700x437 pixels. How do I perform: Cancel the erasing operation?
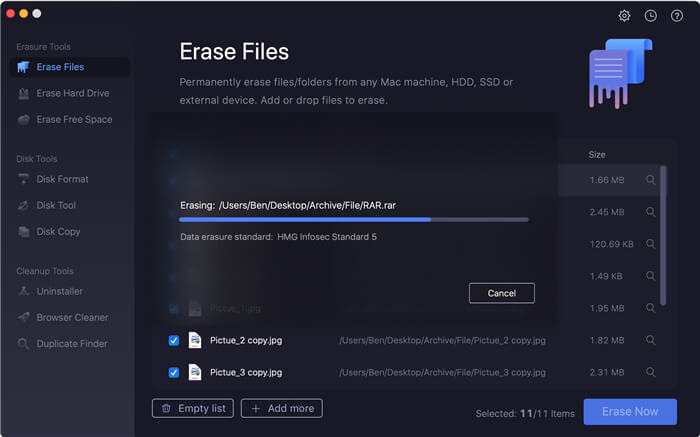[502, 293]
